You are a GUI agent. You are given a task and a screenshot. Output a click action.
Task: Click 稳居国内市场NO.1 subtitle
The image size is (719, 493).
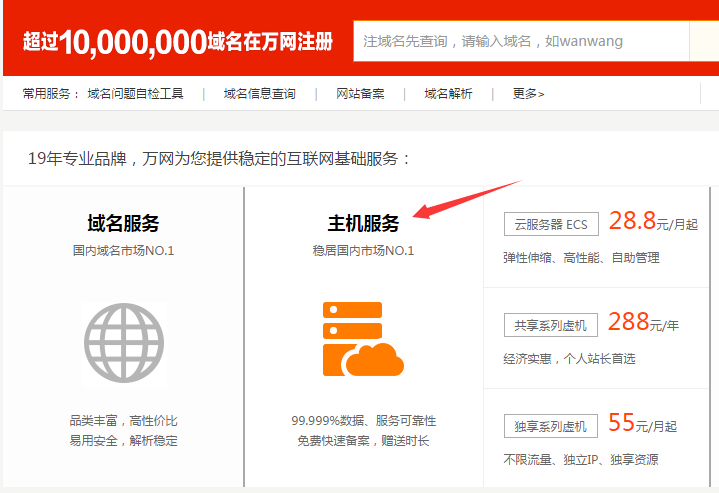(363, 251)
